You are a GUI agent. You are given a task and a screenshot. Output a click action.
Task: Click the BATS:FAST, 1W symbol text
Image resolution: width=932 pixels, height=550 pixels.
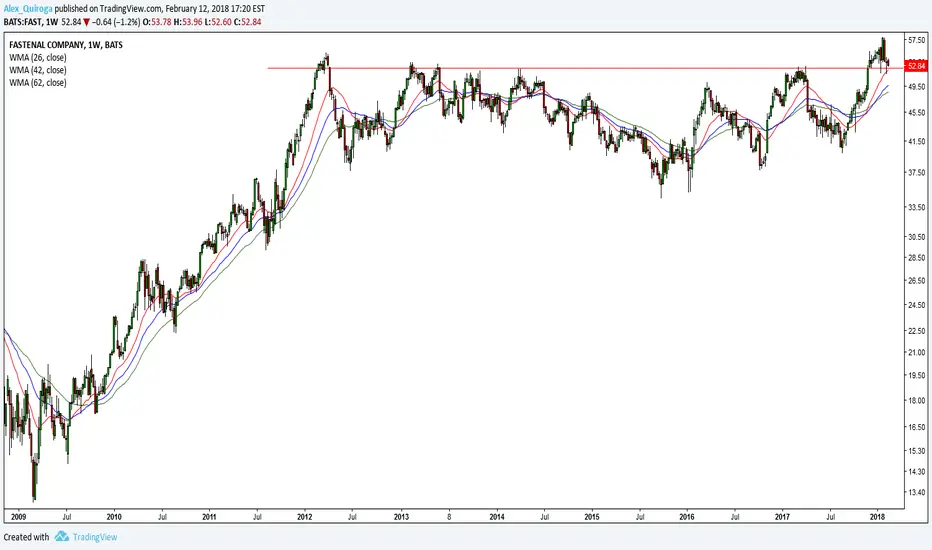tap(31, 22)
